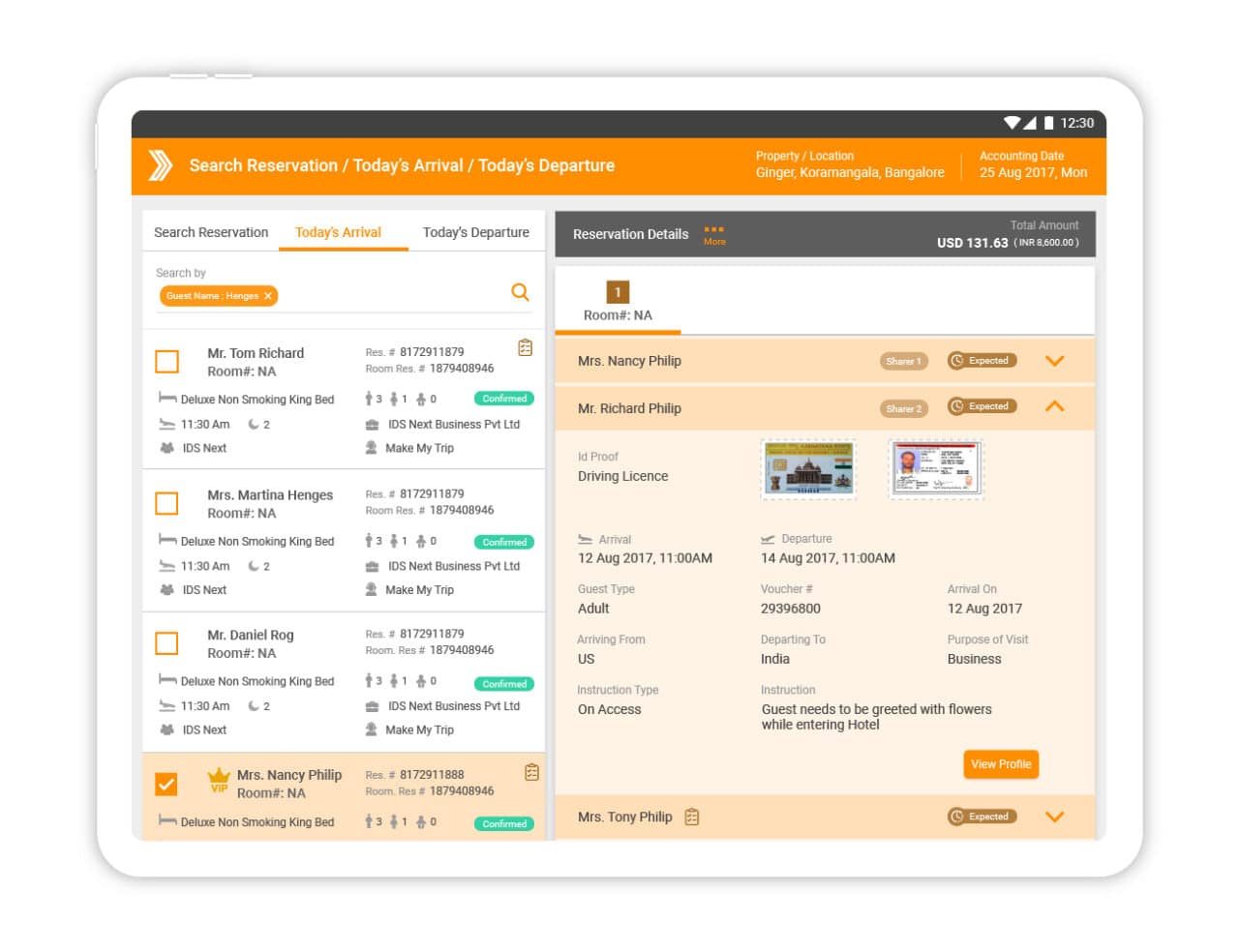Click the search magnifier icon
This screenshot has height=952, width=1239.
point(520,291)
